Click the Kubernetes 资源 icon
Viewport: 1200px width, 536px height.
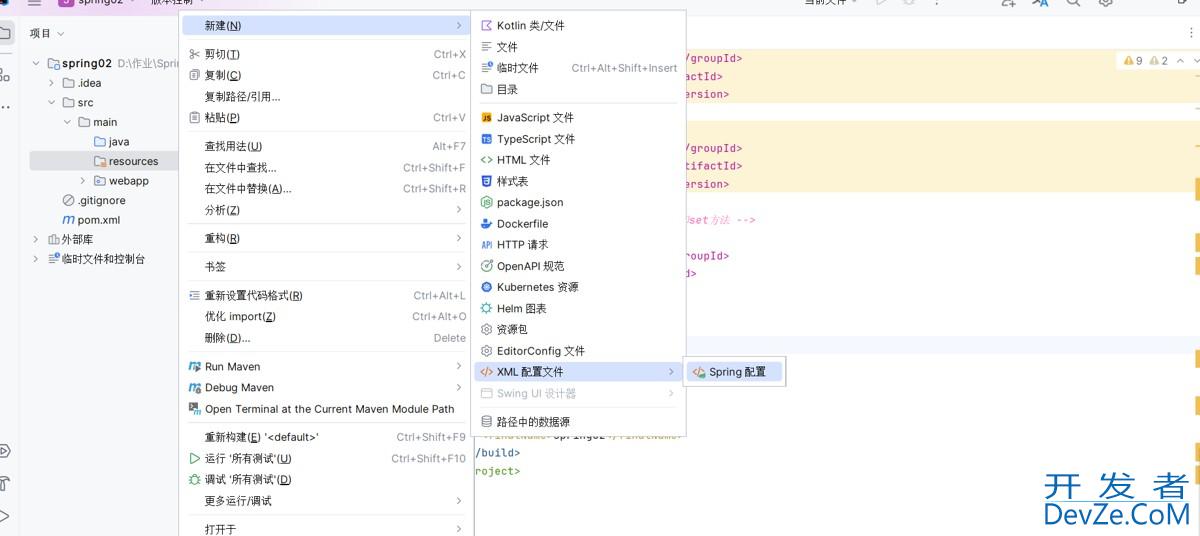pos(487,287)
